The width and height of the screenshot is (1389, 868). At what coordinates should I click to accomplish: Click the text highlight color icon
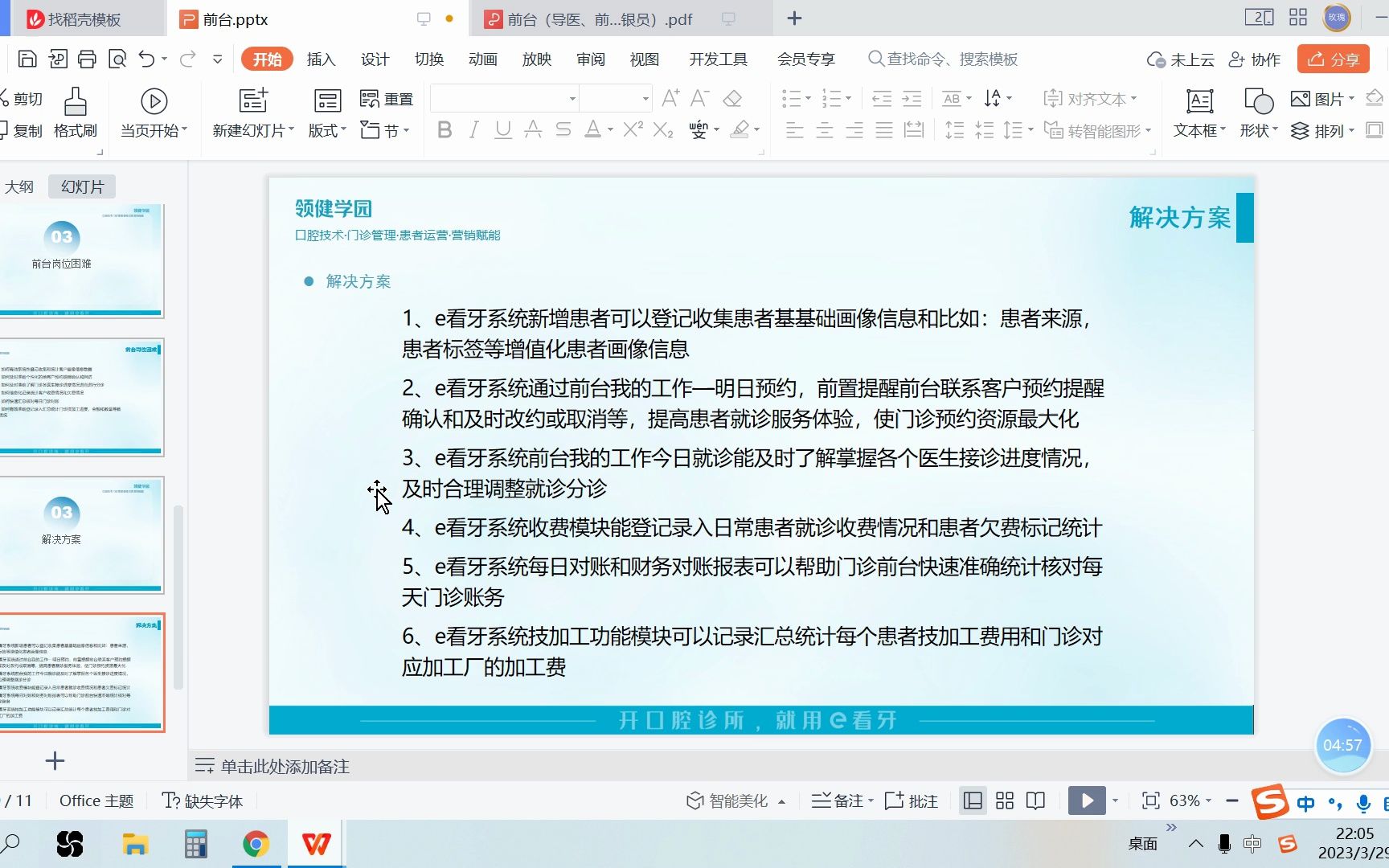tap(740, 129)
